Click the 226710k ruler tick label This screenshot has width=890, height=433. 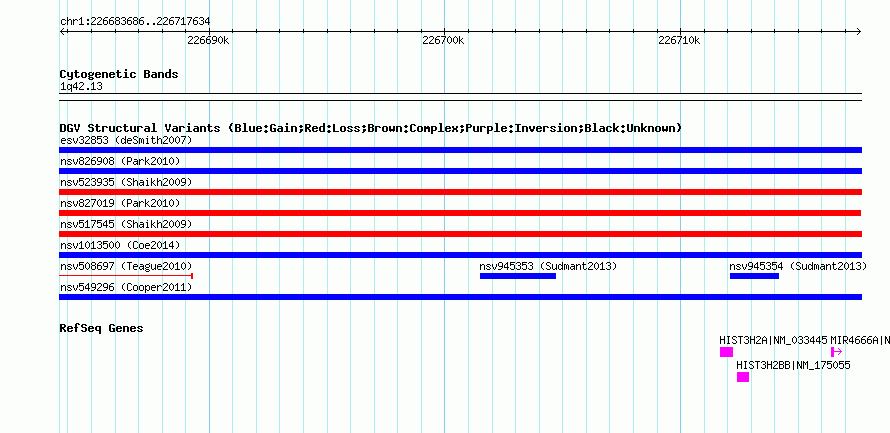pyautogui.click(x=679, y=40)
